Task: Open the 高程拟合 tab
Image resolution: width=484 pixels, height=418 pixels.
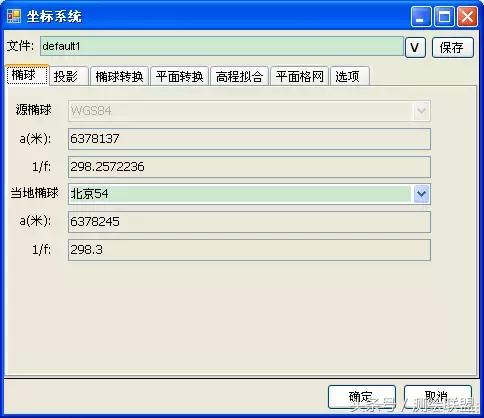Action: pos(239,76)
